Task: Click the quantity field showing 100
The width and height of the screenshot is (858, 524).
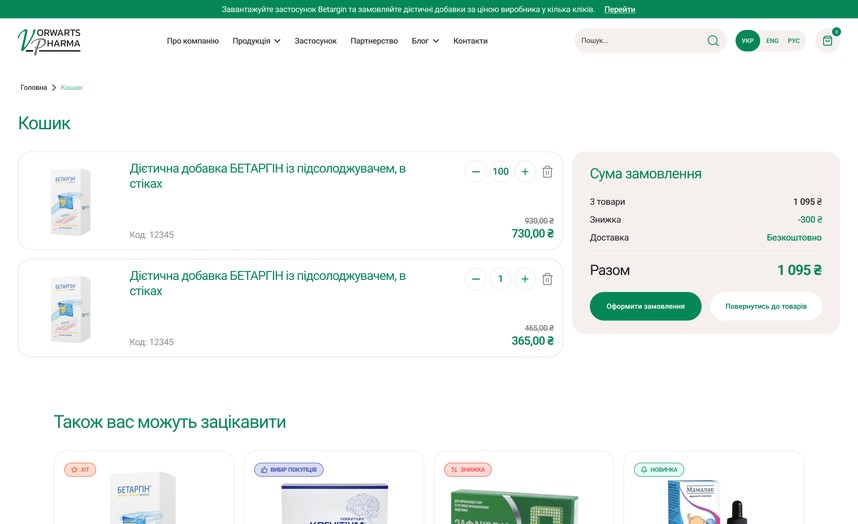Action: [500, 172]
